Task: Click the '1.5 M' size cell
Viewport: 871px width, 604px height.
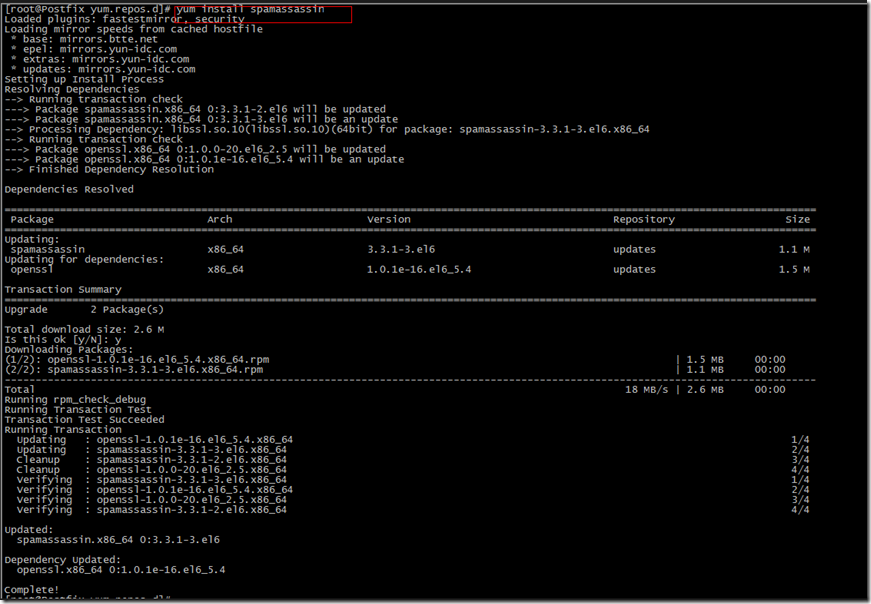Action: (794, 269)
